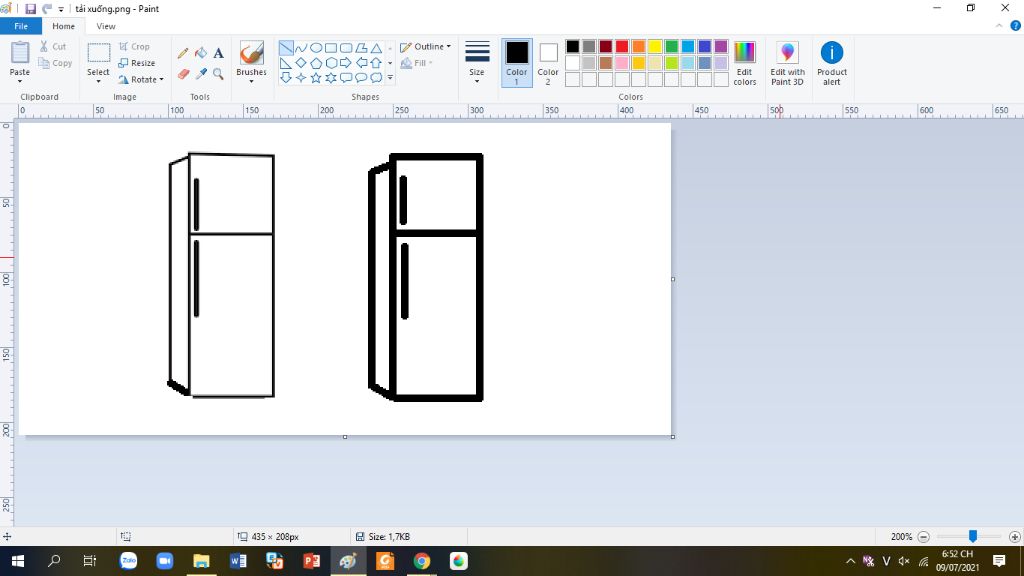The height and width of the screenshot is (576, 1024).
Task: Choose the Up arrow shape
Action: pos(376,63)
